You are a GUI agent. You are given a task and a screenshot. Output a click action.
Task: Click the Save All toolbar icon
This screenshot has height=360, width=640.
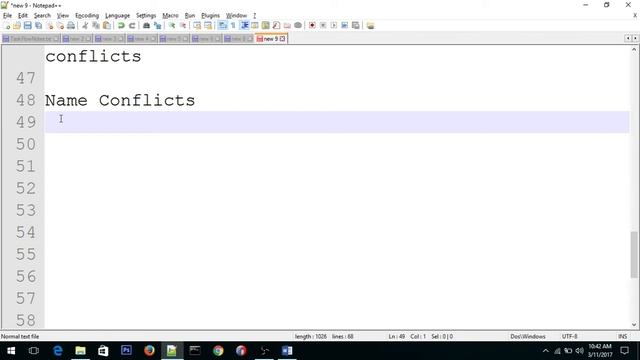coord(38,26)
